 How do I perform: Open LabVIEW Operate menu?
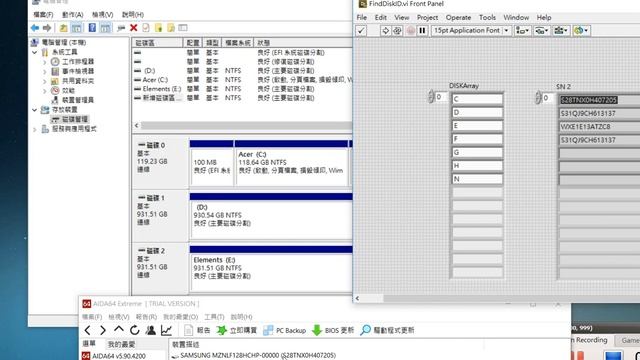tap(458, 18)
